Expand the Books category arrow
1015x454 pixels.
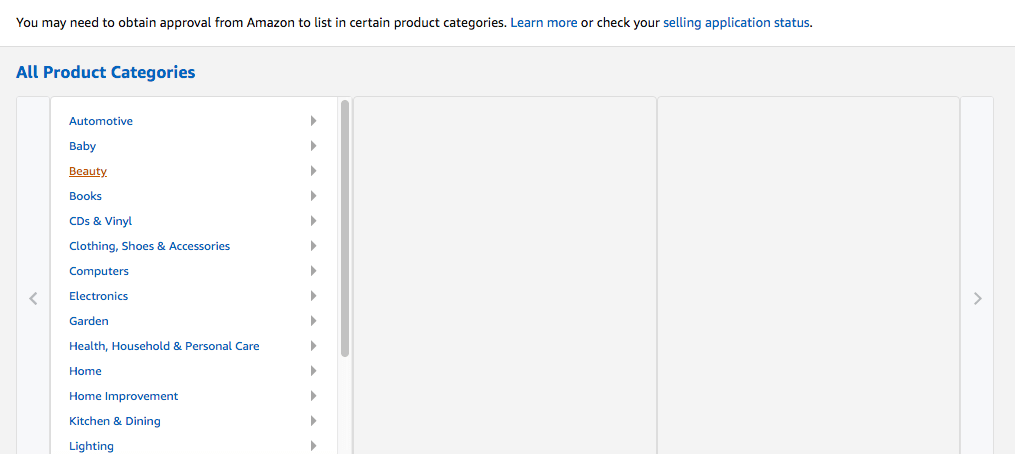[x=313, y=196]
